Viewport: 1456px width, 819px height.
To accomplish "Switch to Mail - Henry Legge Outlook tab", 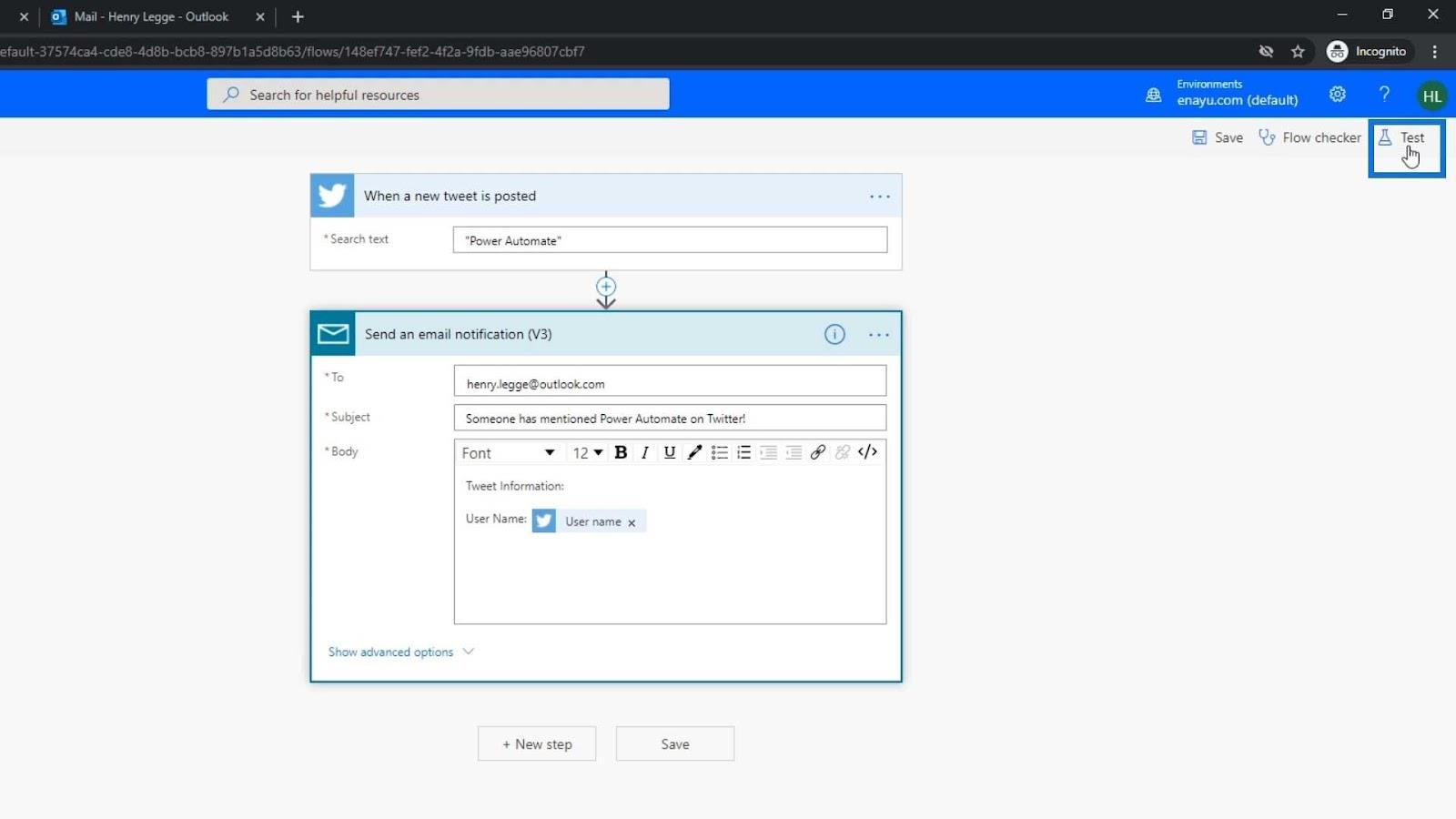I will 151,16.
